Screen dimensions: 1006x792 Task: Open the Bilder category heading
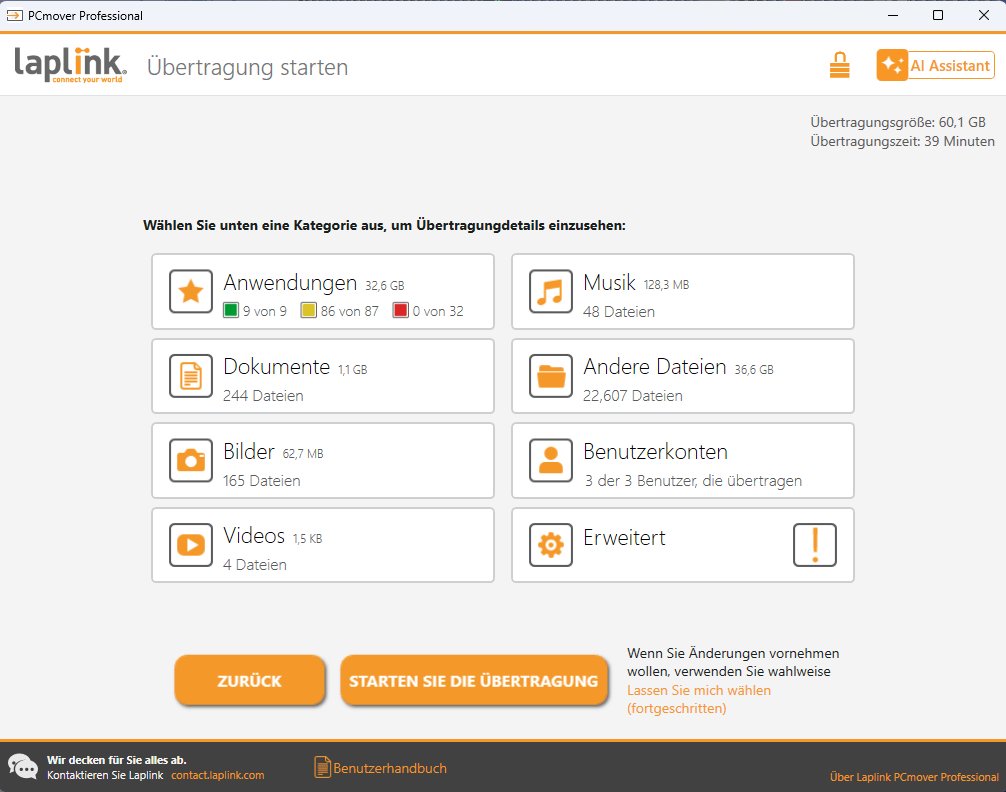249,451
